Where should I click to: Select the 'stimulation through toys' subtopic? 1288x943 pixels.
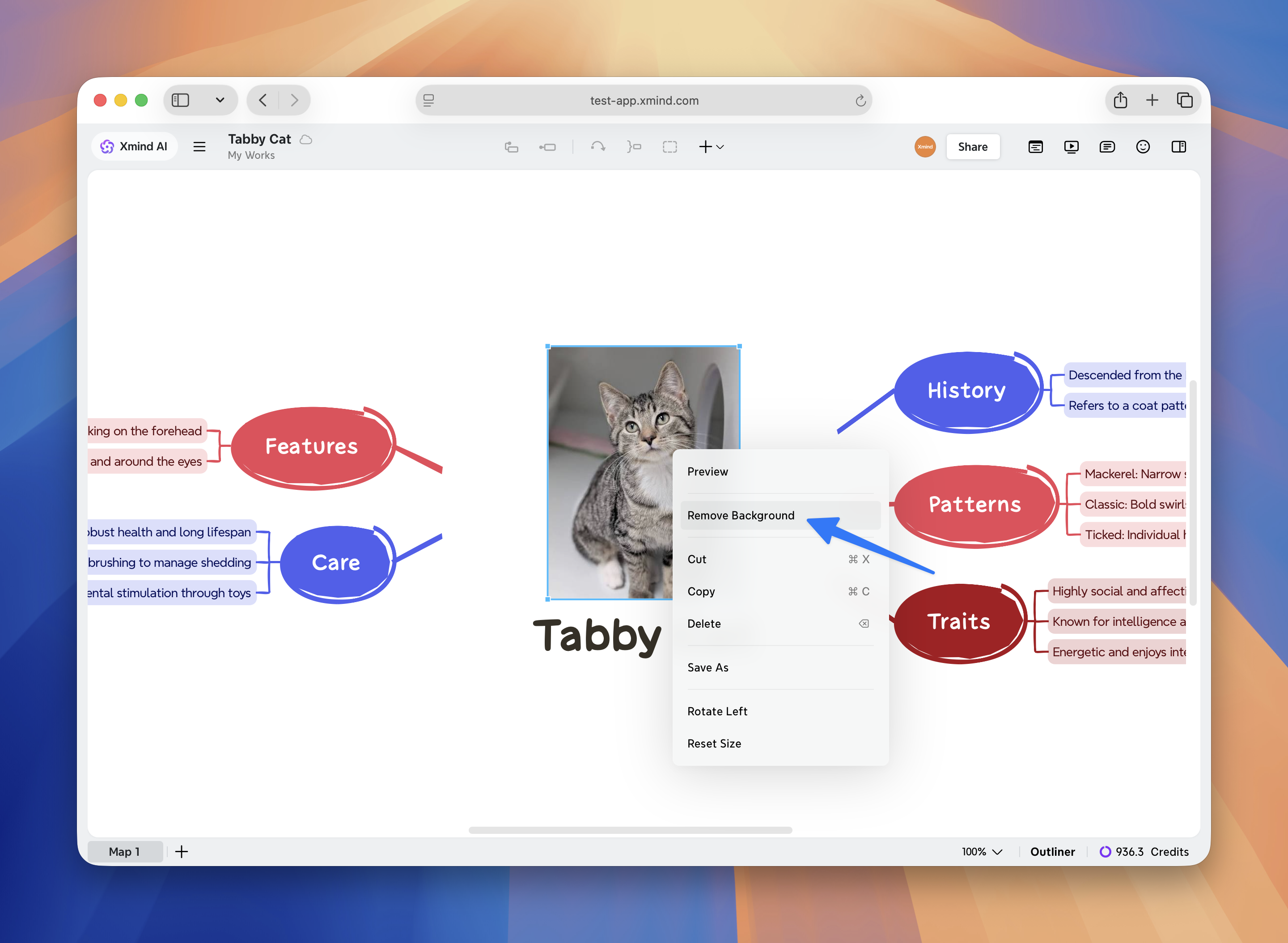click(x=172, y=593)
